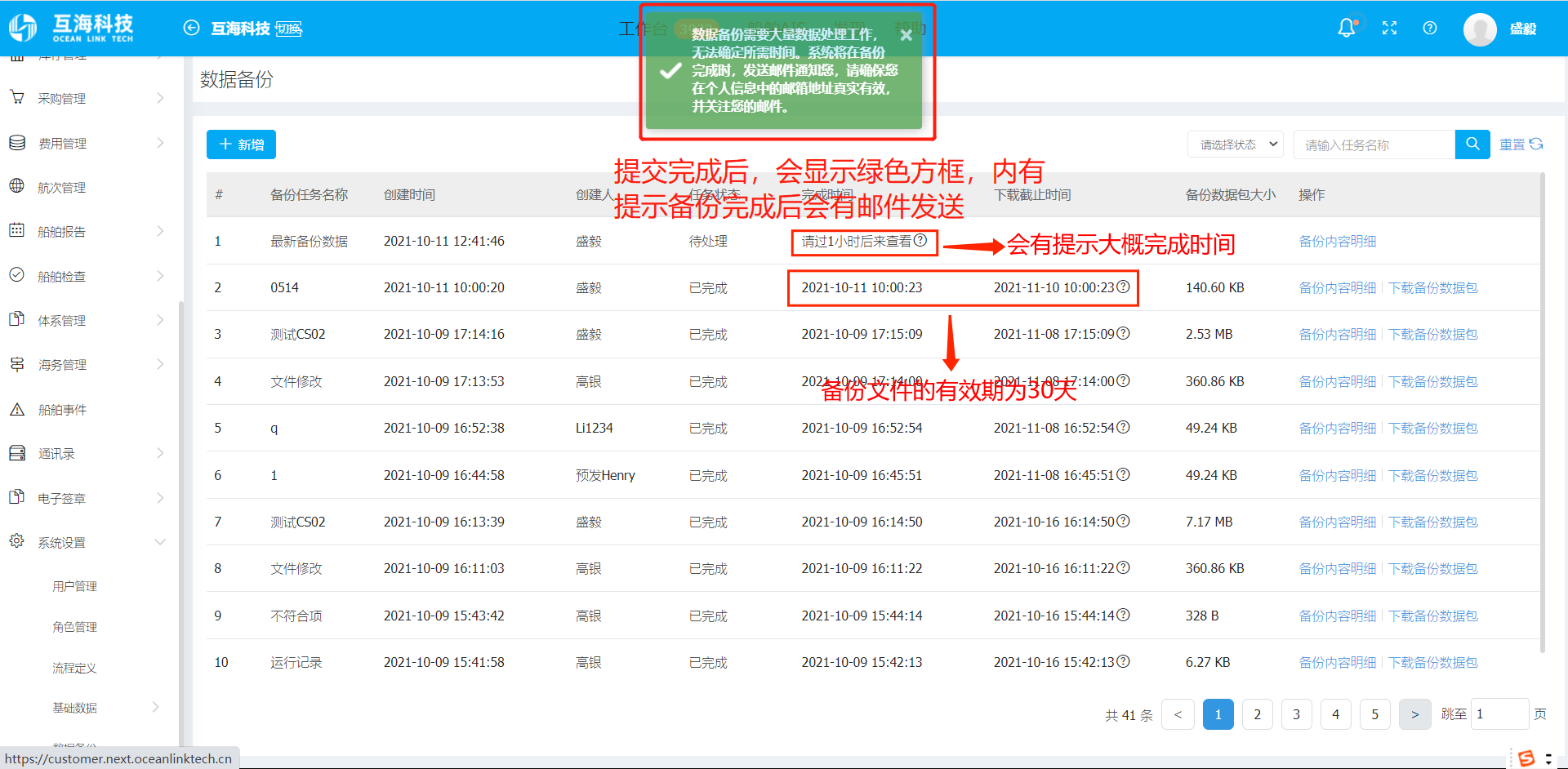Click info icon next to 2021-11-10 10:00:23
The width and height of the screenshot is (1568, 769).
click(x=1123, y=287)
